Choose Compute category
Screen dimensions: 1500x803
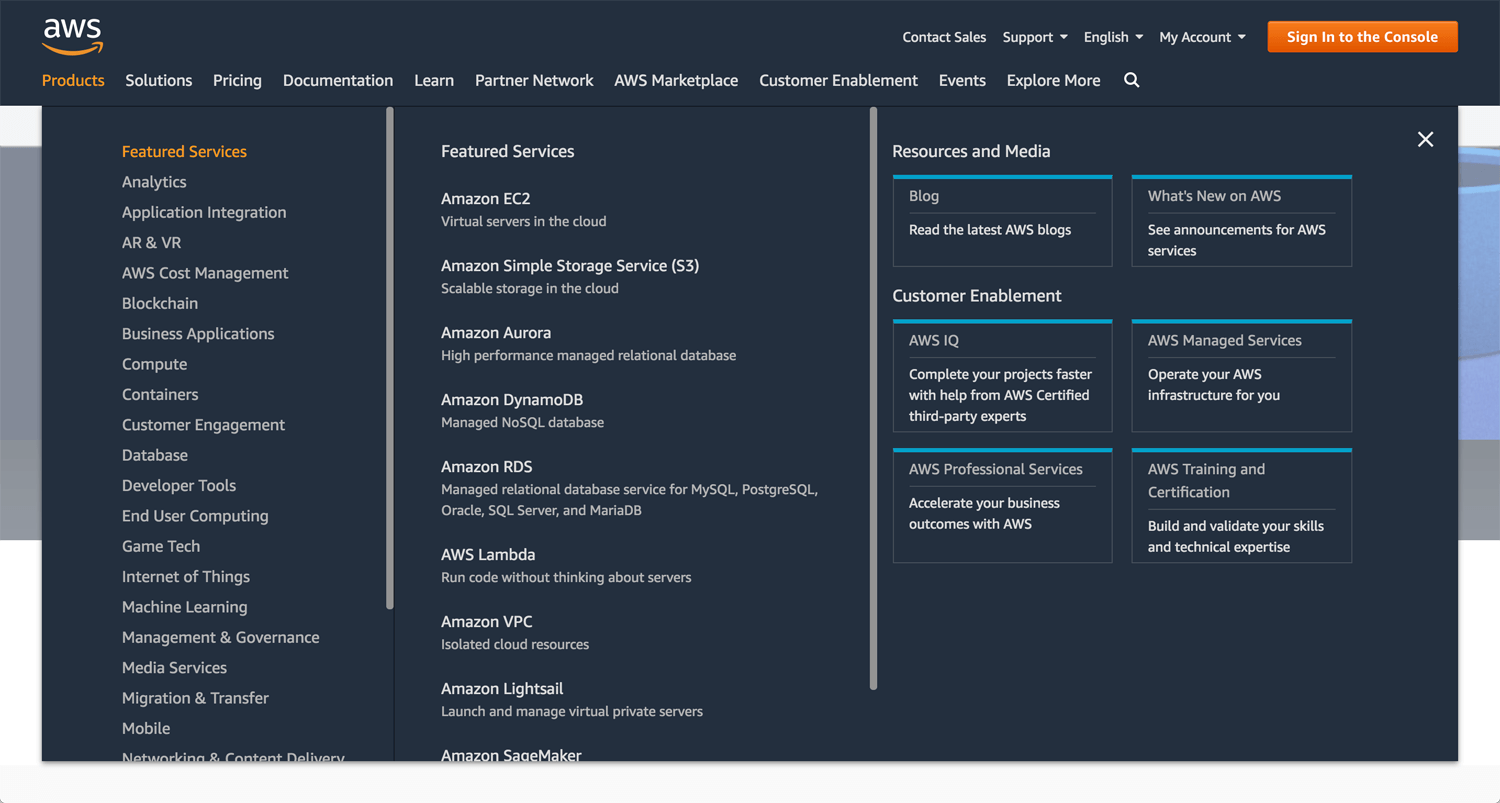(154, 364)
